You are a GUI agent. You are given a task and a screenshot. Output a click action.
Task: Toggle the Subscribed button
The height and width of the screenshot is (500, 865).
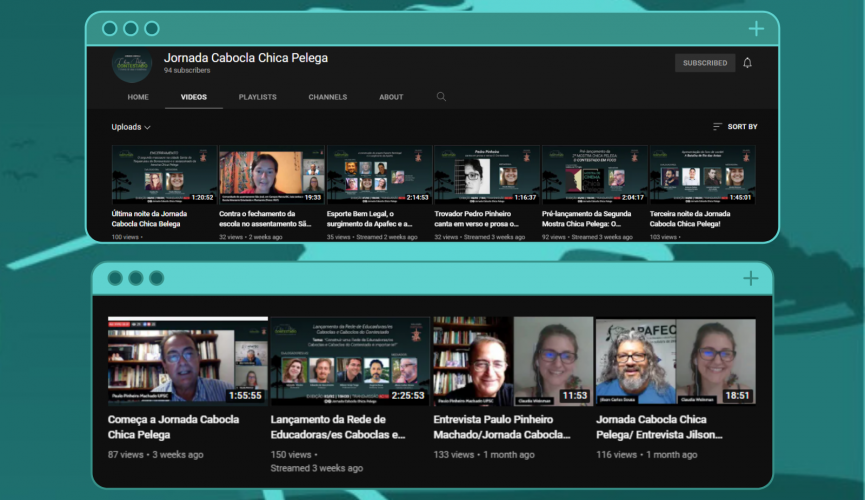(704, 63)
